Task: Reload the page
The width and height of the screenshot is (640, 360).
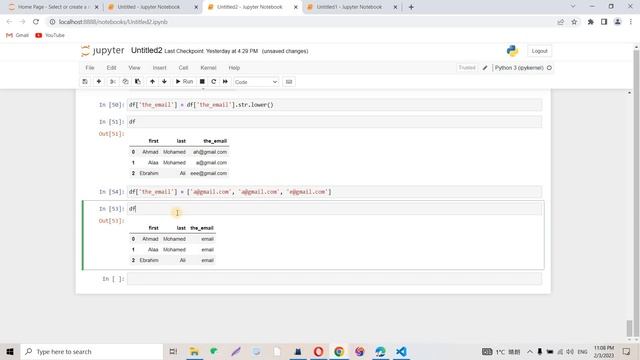Action: point(36,22)
